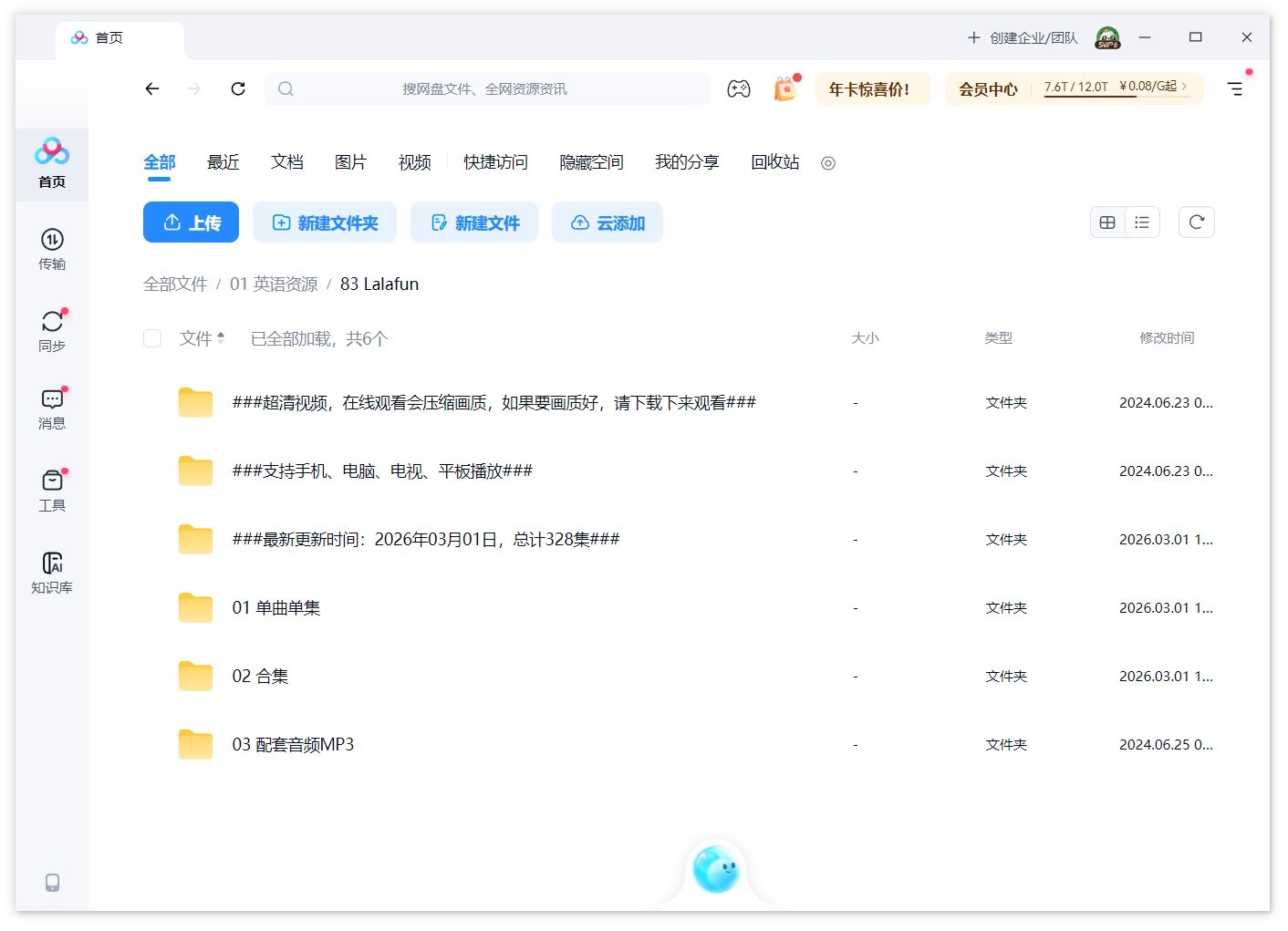Open the 同步 sync panel in sidebar

pos(51,328)
